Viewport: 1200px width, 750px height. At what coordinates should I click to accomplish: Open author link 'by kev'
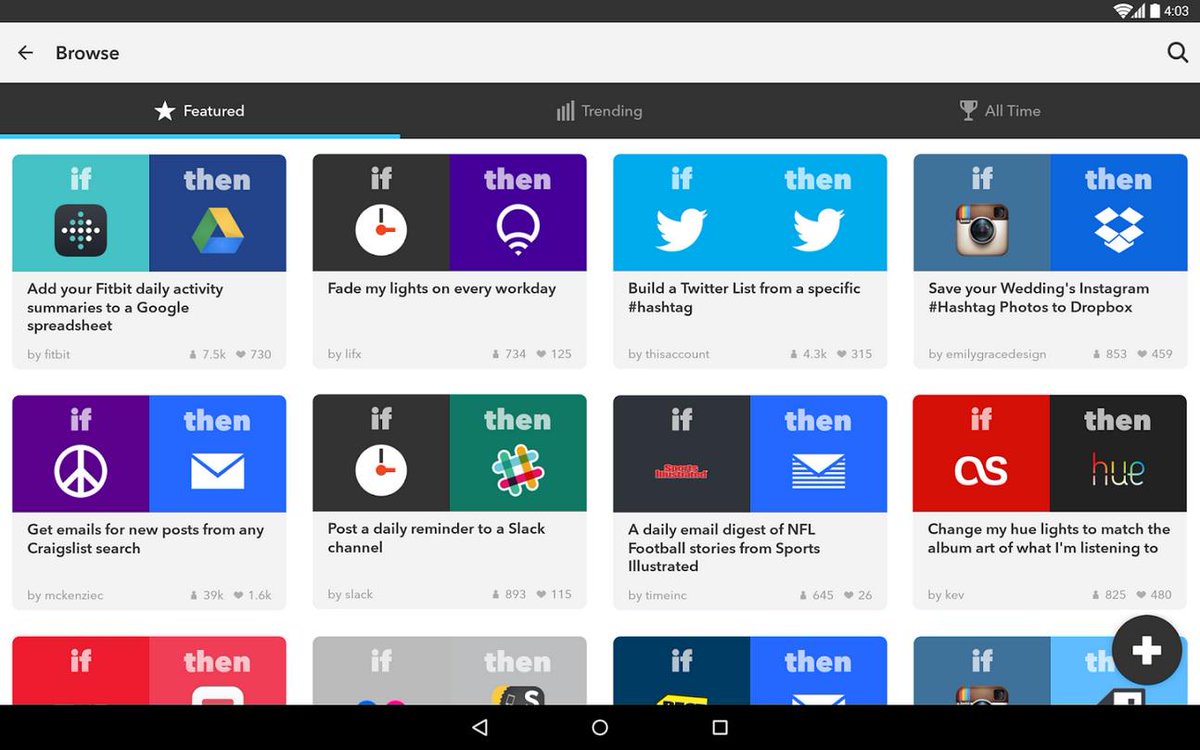[946, 595]
